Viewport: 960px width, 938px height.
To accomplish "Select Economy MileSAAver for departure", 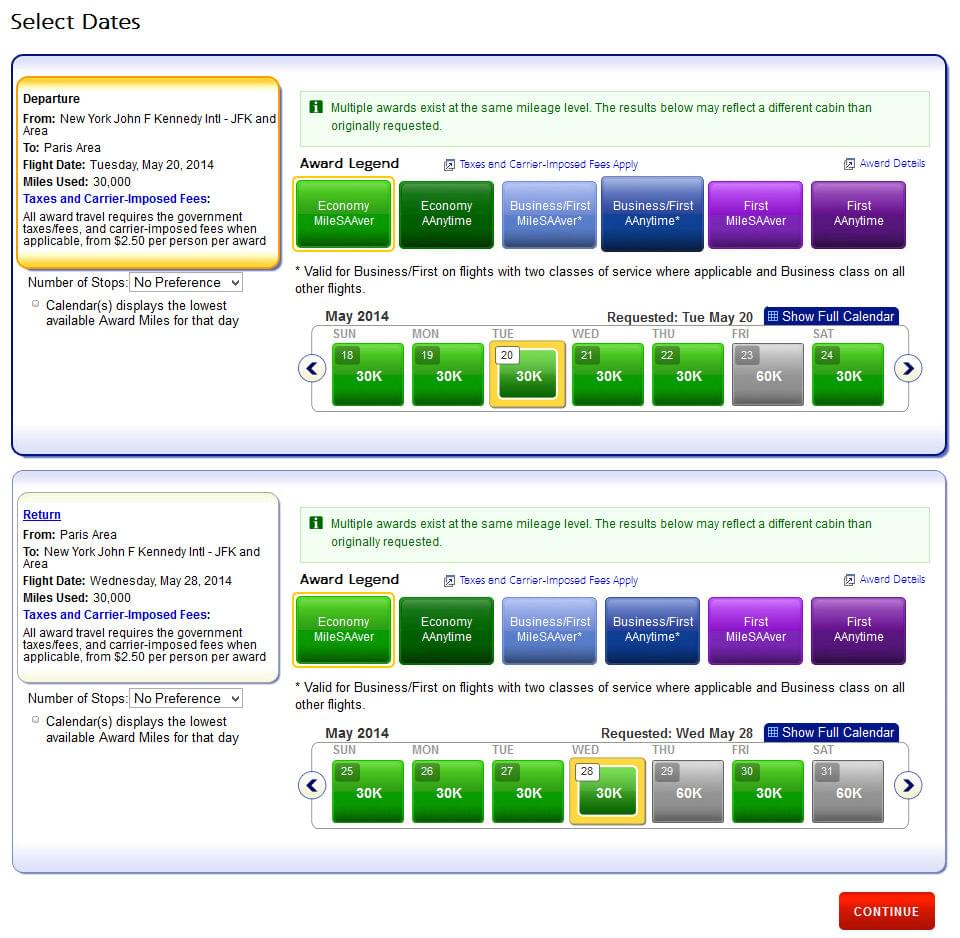I will 343,214.
